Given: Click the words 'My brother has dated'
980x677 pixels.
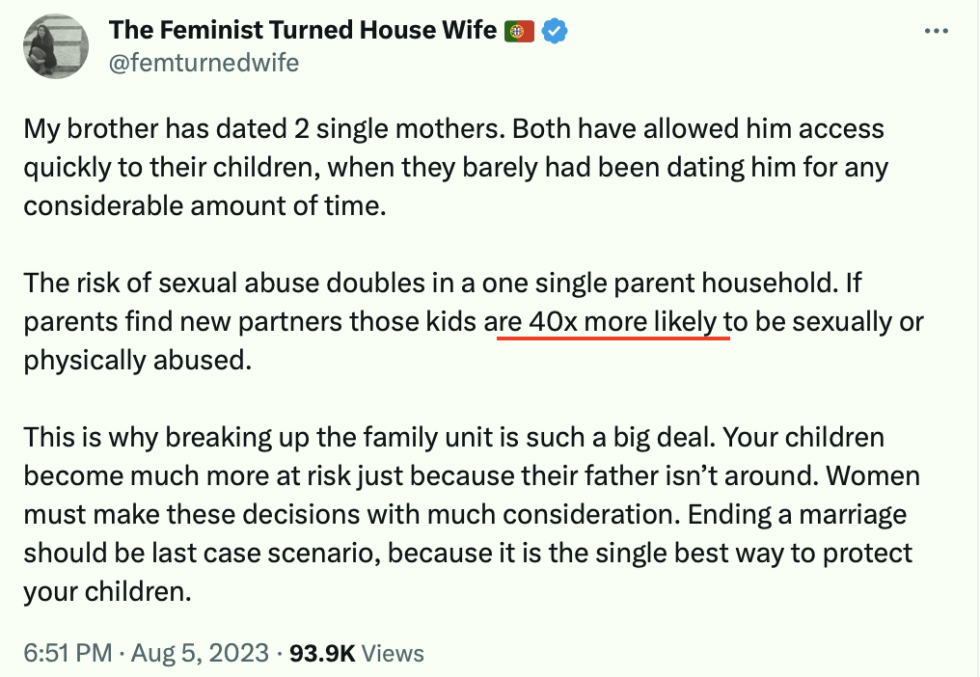Looking at the screenshot, I should (x=154, y=129).
